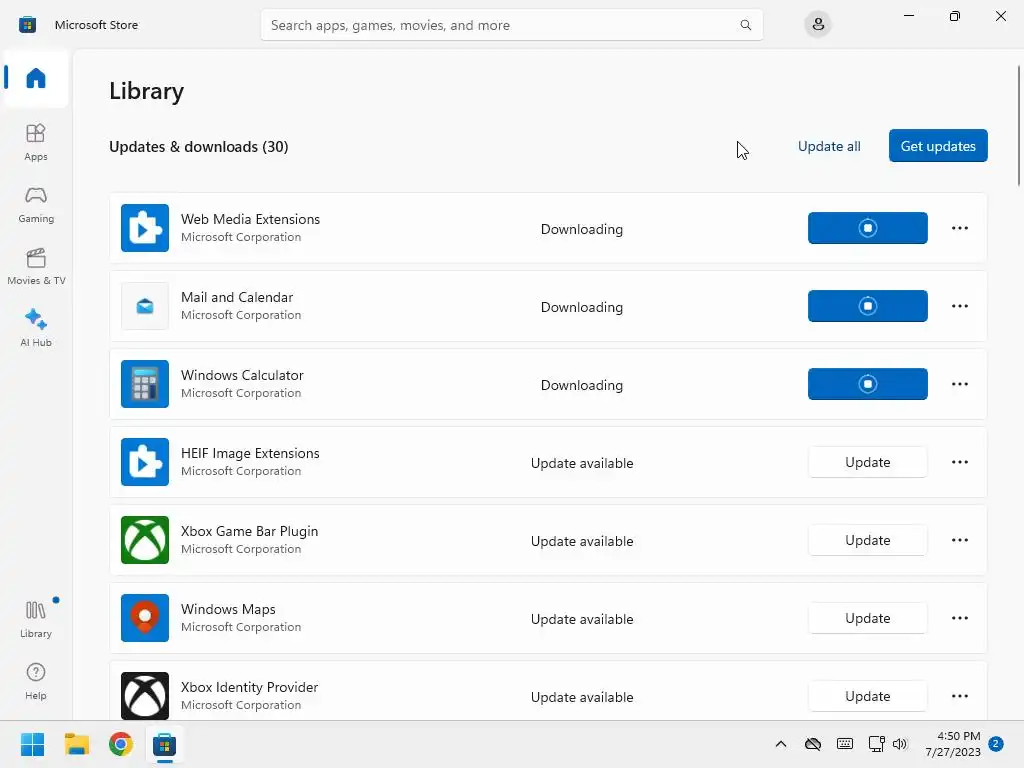Viewport: 1024px width, 768px height.
Task: Open more options for HEIF Image Extensions
Action: click(x=959, y=462)
